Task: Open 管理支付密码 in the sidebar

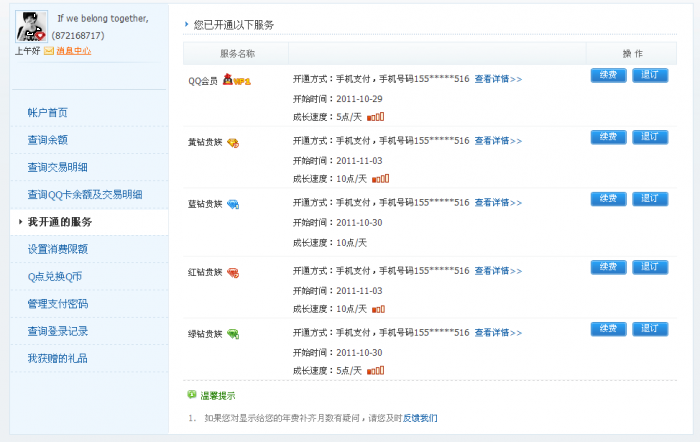Action: [x=58, y=304]
